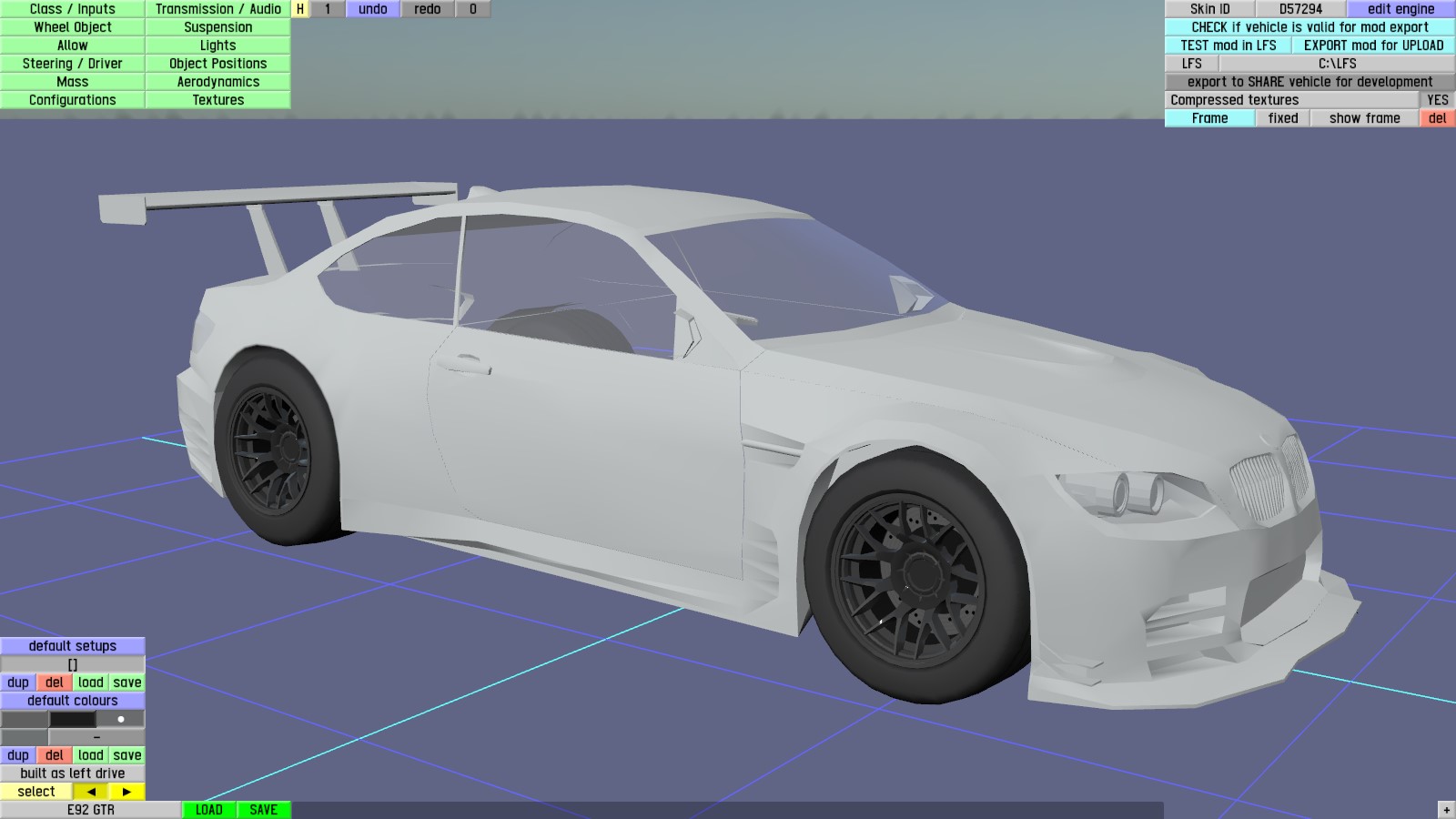Duplicate the default setup
Image resolution: width=1456 pixels, height=819 pixels.
[x=18, y=682]
